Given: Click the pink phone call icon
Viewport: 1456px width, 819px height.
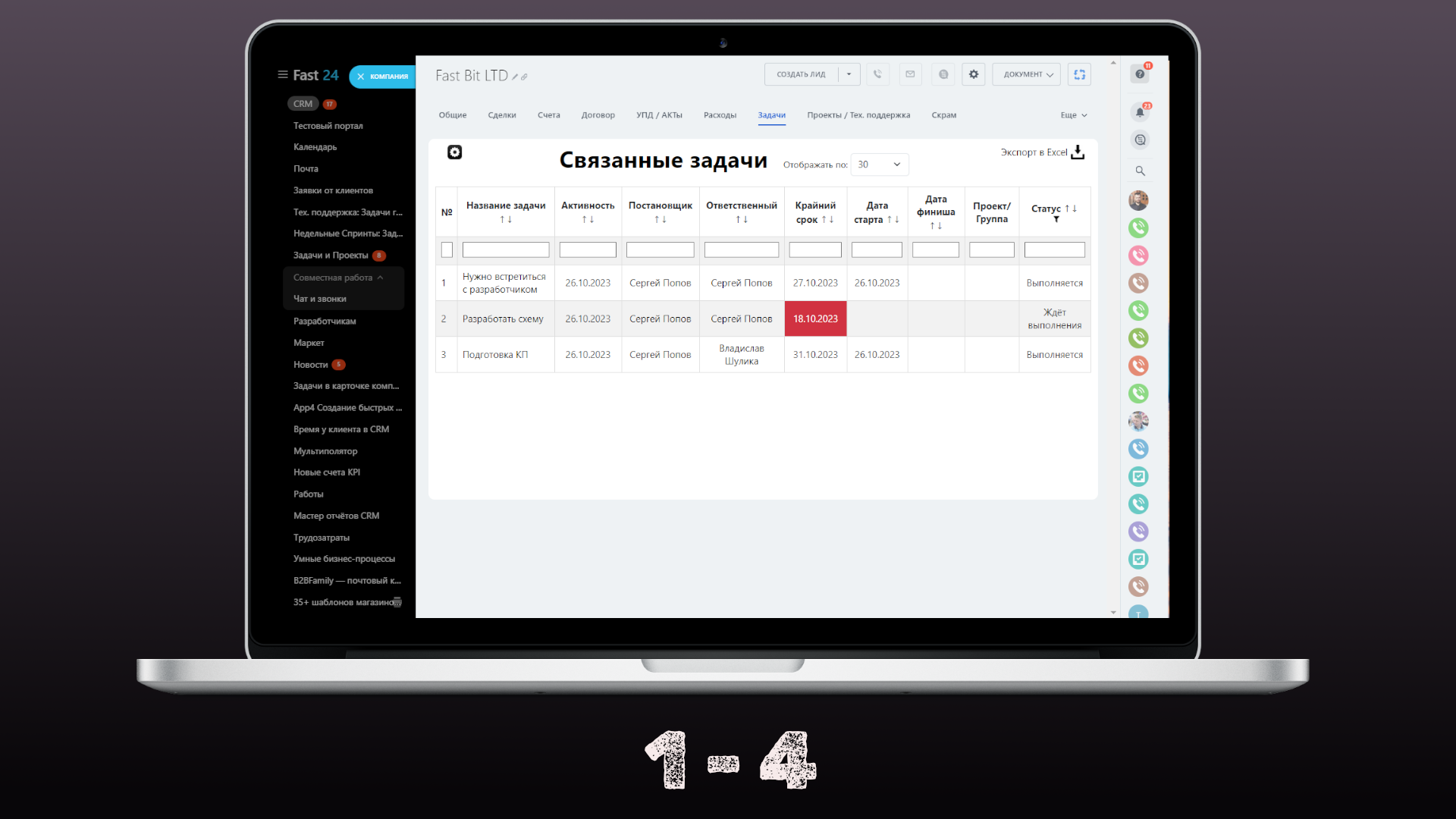Looking at the screenshot, I should coord(1138,256).
